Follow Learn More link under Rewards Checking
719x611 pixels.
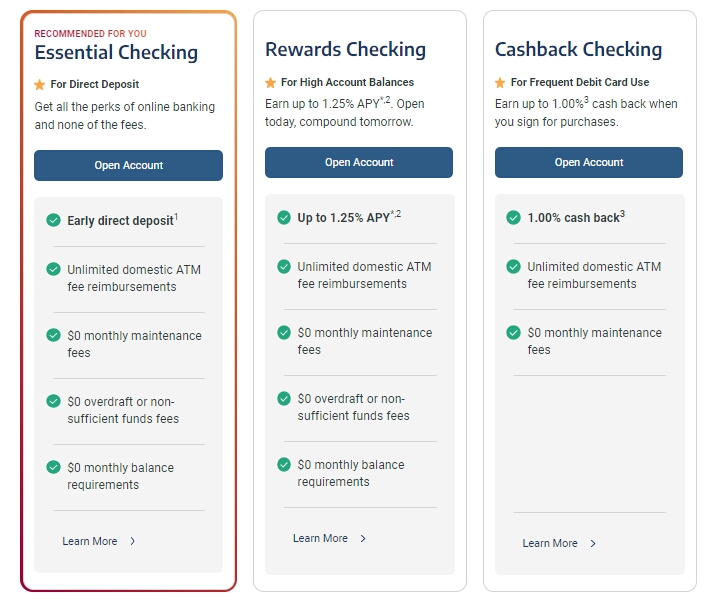pyautogui.click(x=320, y=538)
